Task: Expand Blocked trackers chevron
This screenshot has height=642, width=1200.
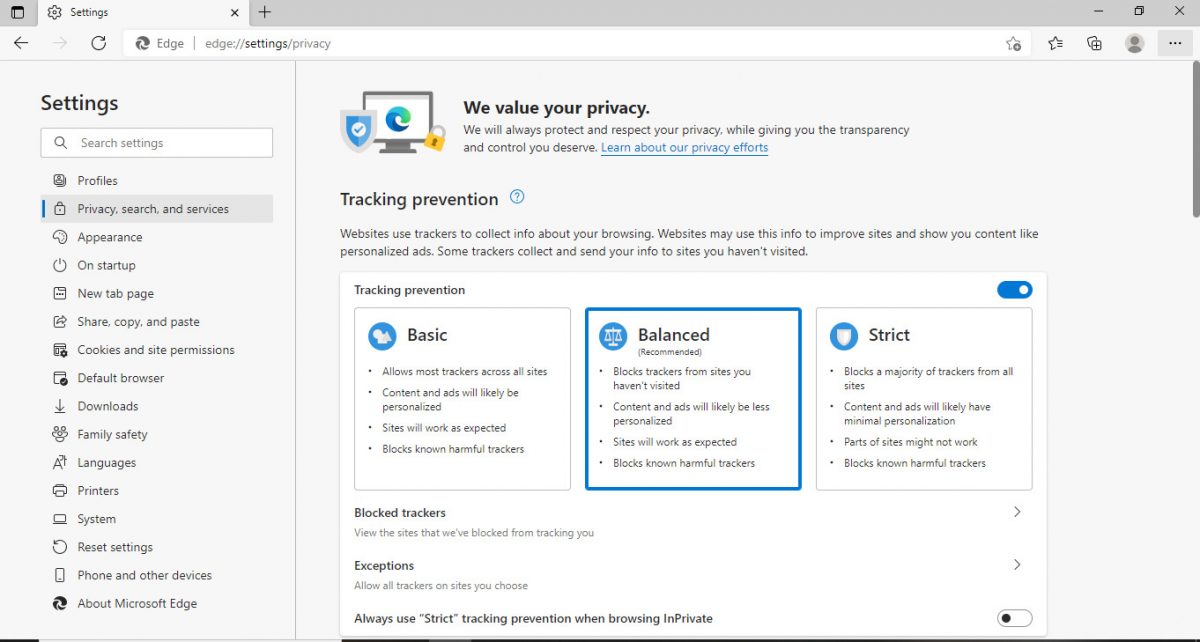Action: 1017,512
